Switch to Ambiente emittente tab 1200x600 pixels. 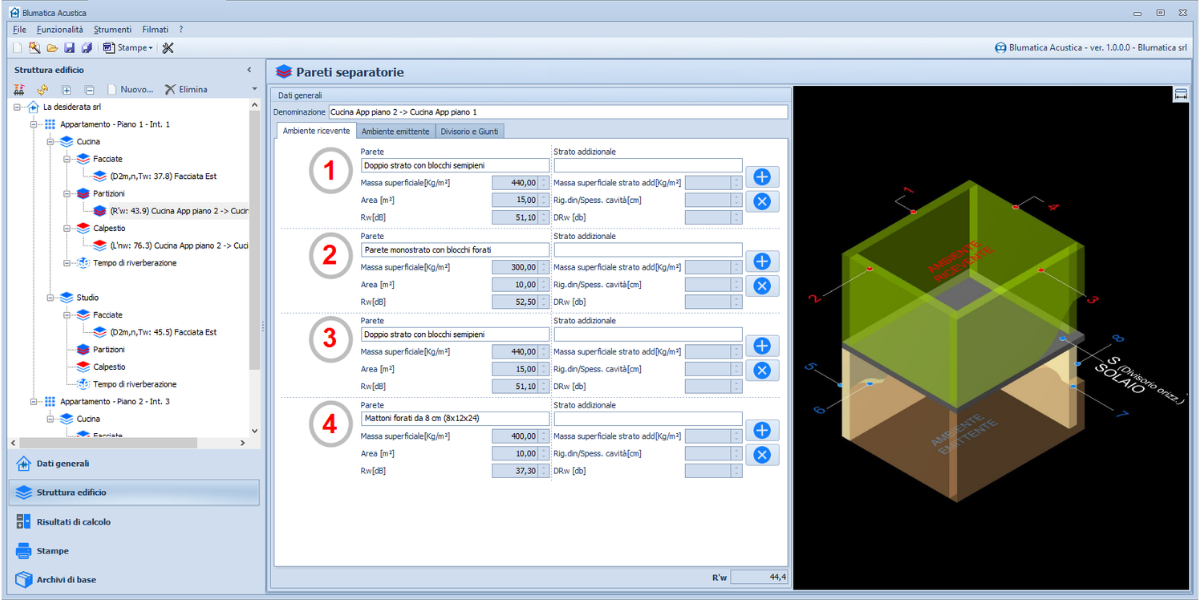point(395,131)
